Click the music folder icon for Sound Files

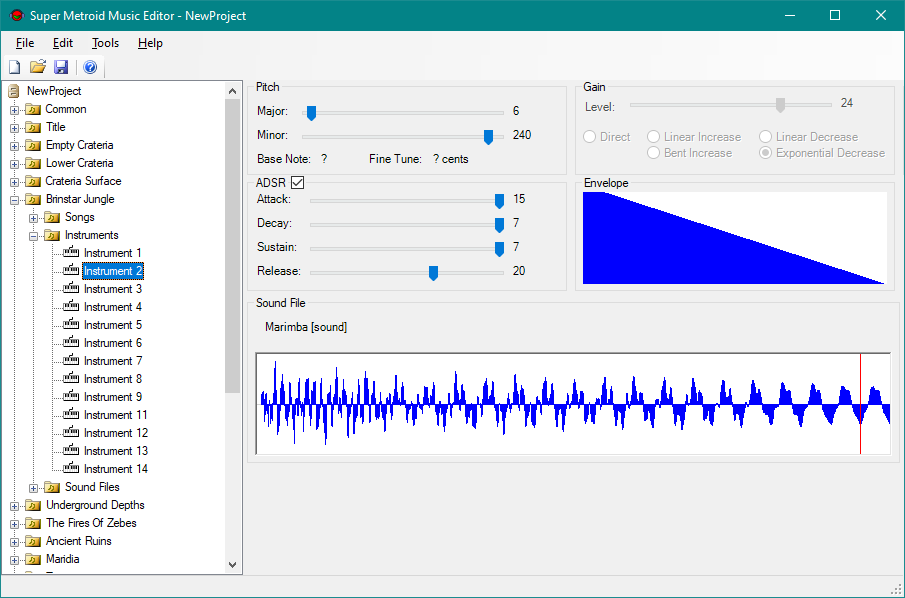pyautogui.click(x=52, y=487)
